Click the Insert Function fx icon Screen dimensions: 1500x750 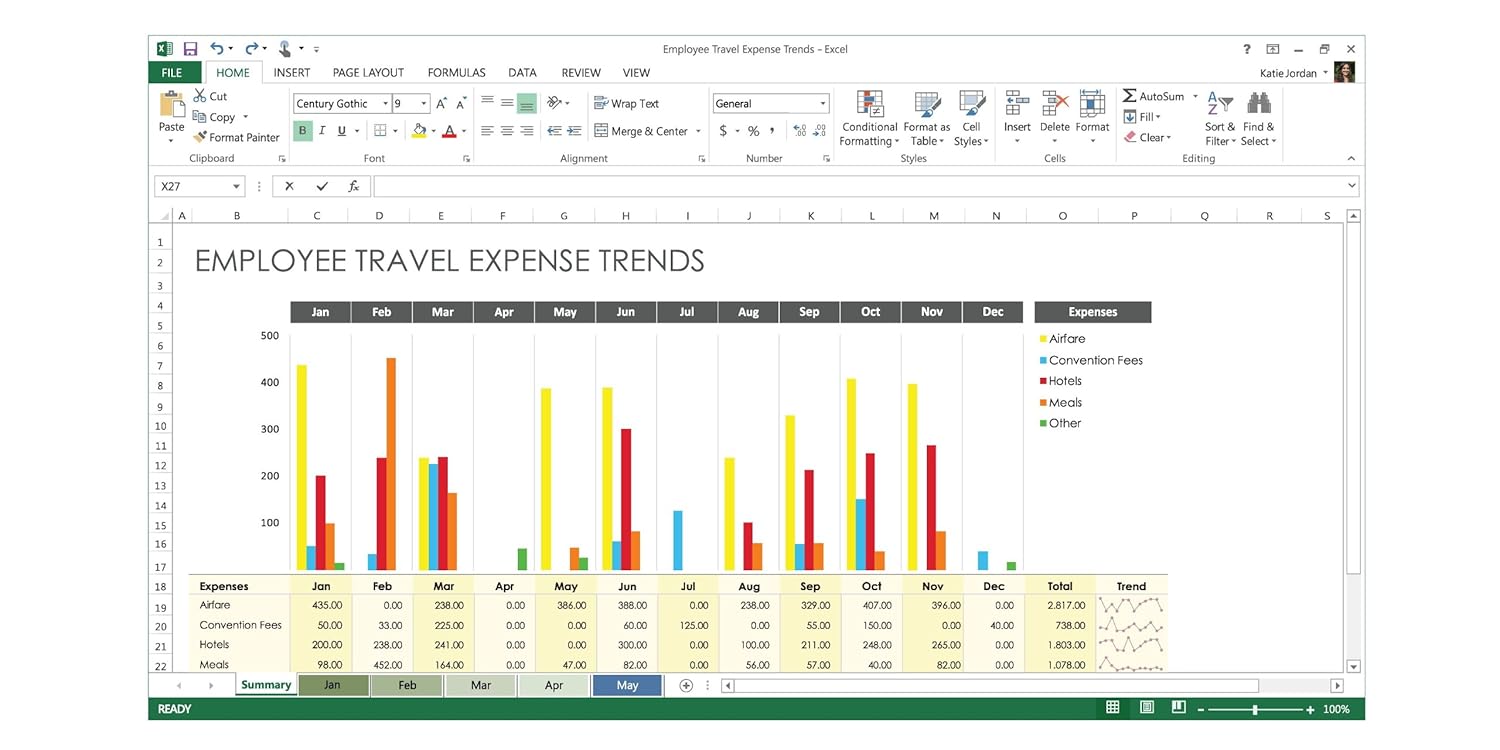(353, 186)
